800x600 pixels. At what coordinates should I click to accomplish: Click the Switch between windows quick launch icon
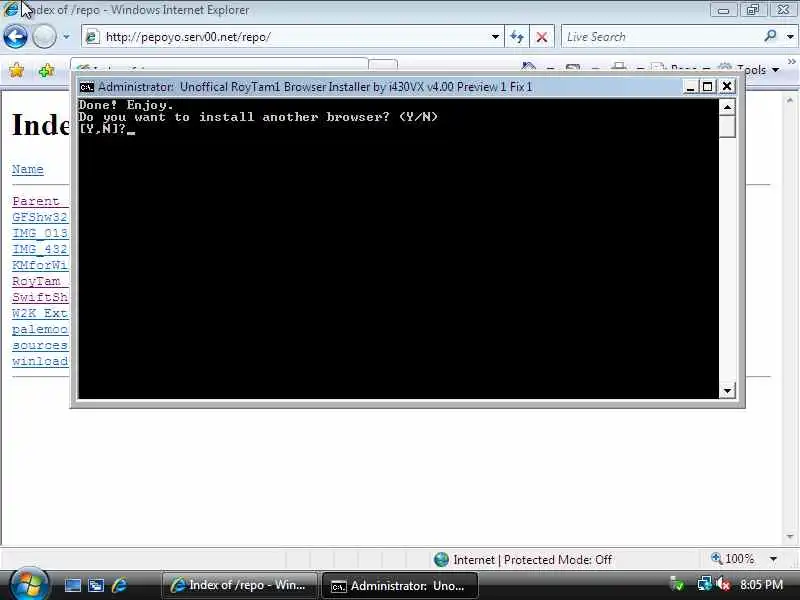pos(96,585)
